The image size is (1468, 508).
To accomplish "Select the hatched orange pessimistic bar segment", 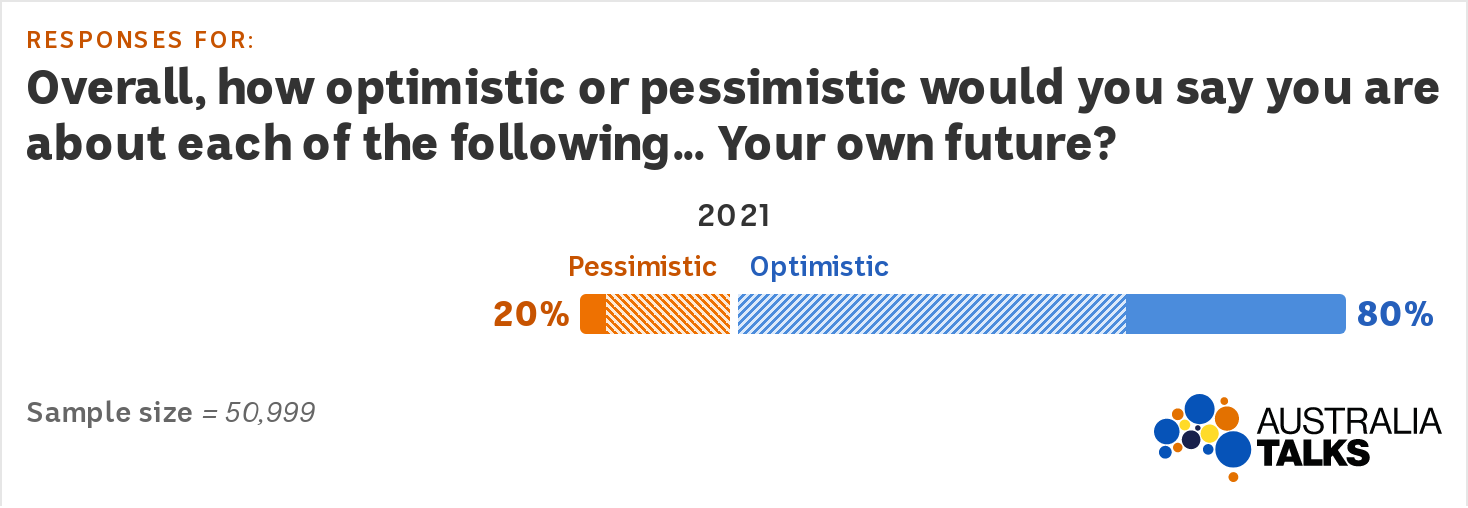I will pos(668,314).
